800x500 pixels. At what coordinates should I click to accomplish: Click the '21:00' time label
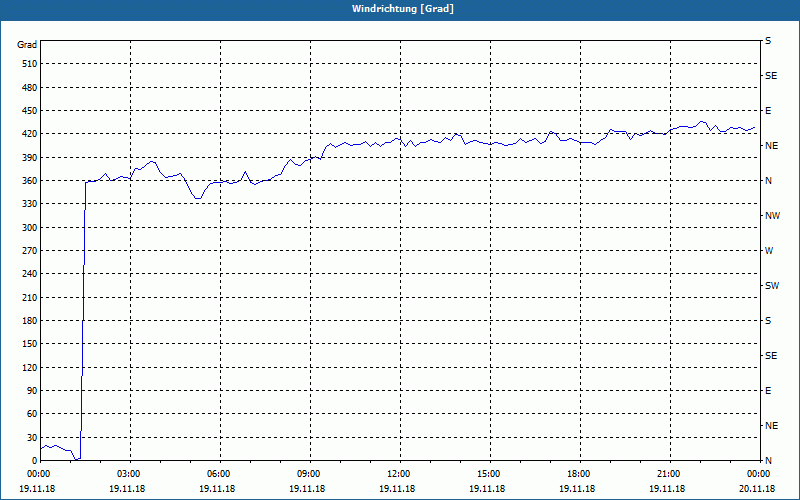tap(667, 474)
